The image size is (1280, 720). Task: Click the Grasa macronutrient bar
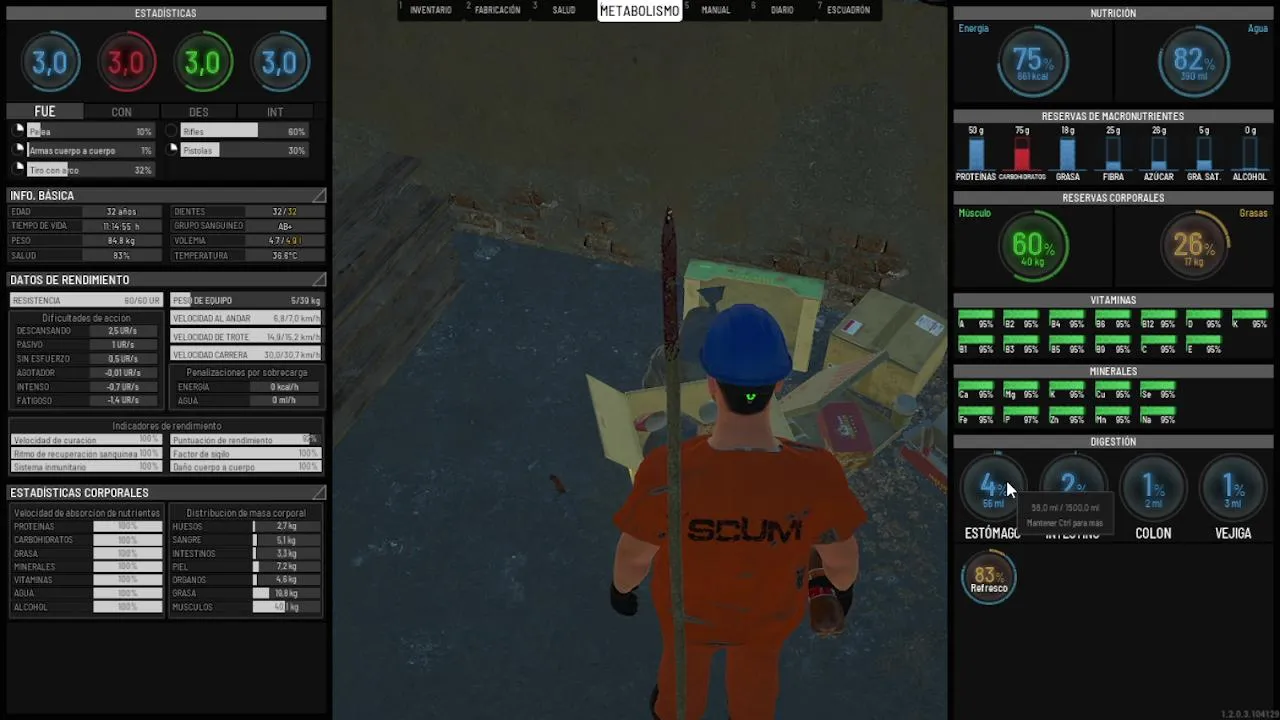[x=1067, y=154]
